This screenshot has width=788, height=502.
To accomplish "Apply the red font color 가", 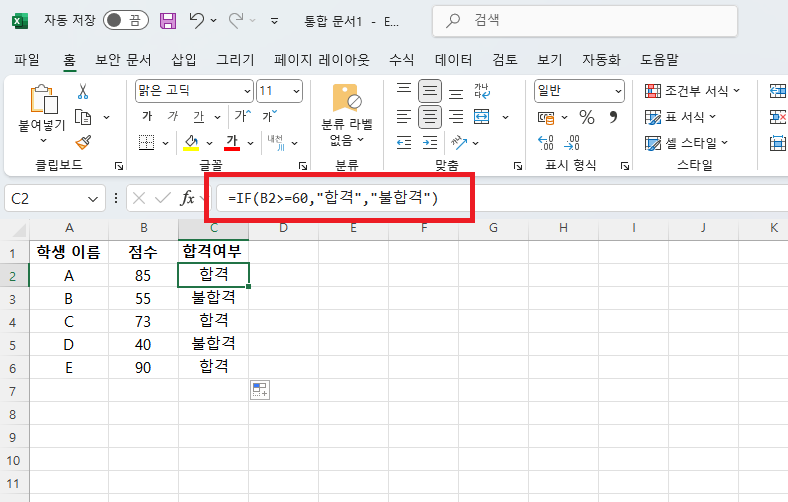I will point(232,143).
